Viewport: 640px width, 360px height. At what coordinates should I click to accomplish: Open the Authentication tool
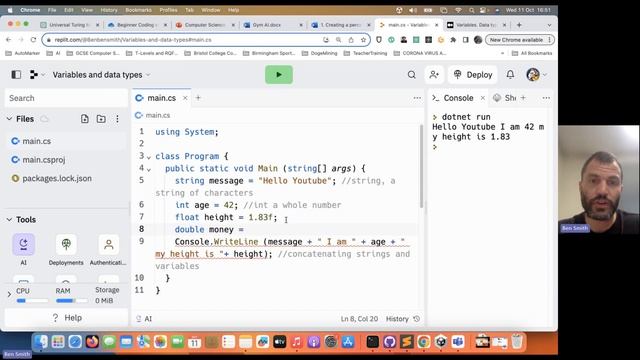[108, 250]
